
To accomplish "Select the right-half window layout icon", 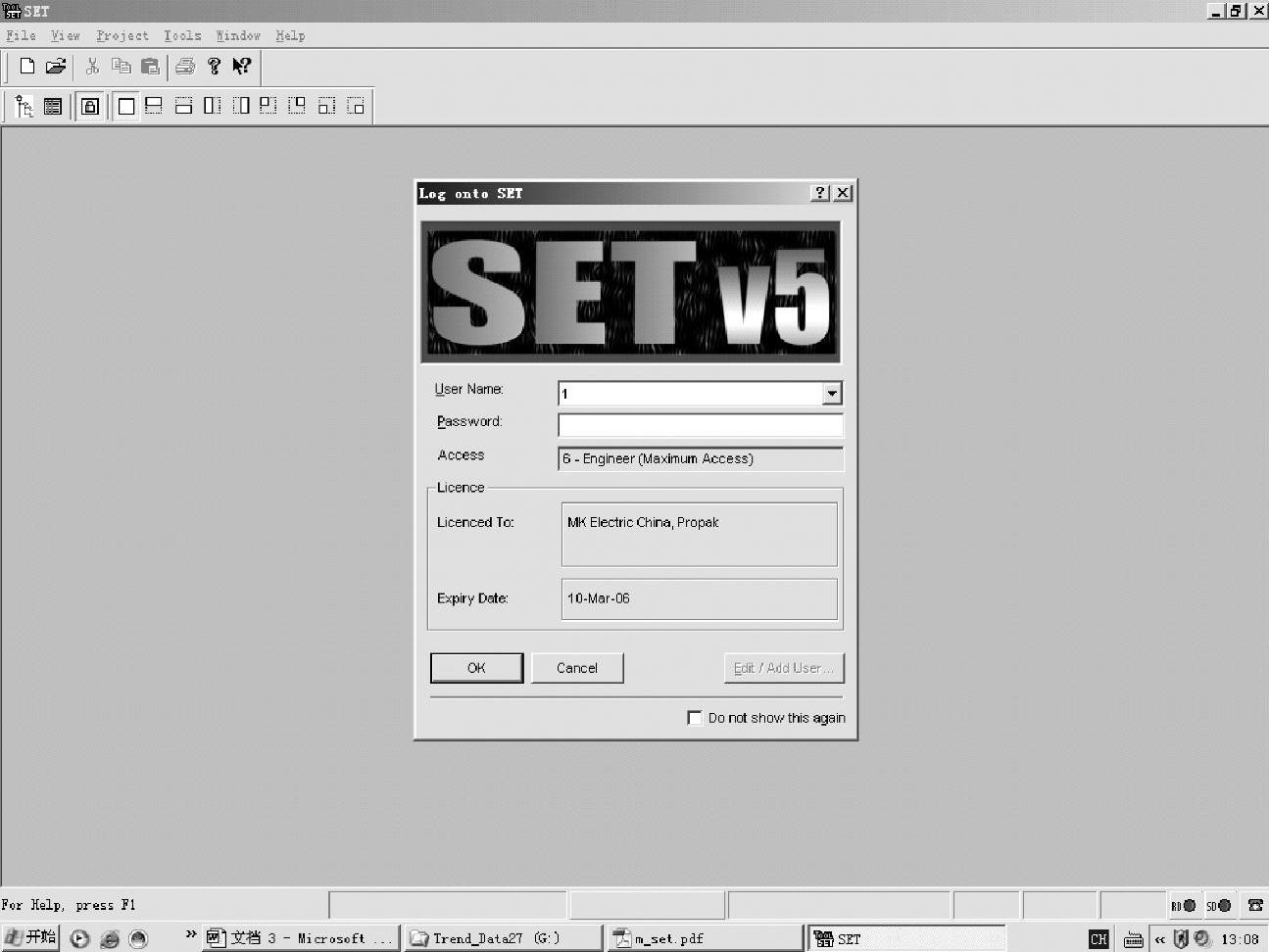I will 241,106.
